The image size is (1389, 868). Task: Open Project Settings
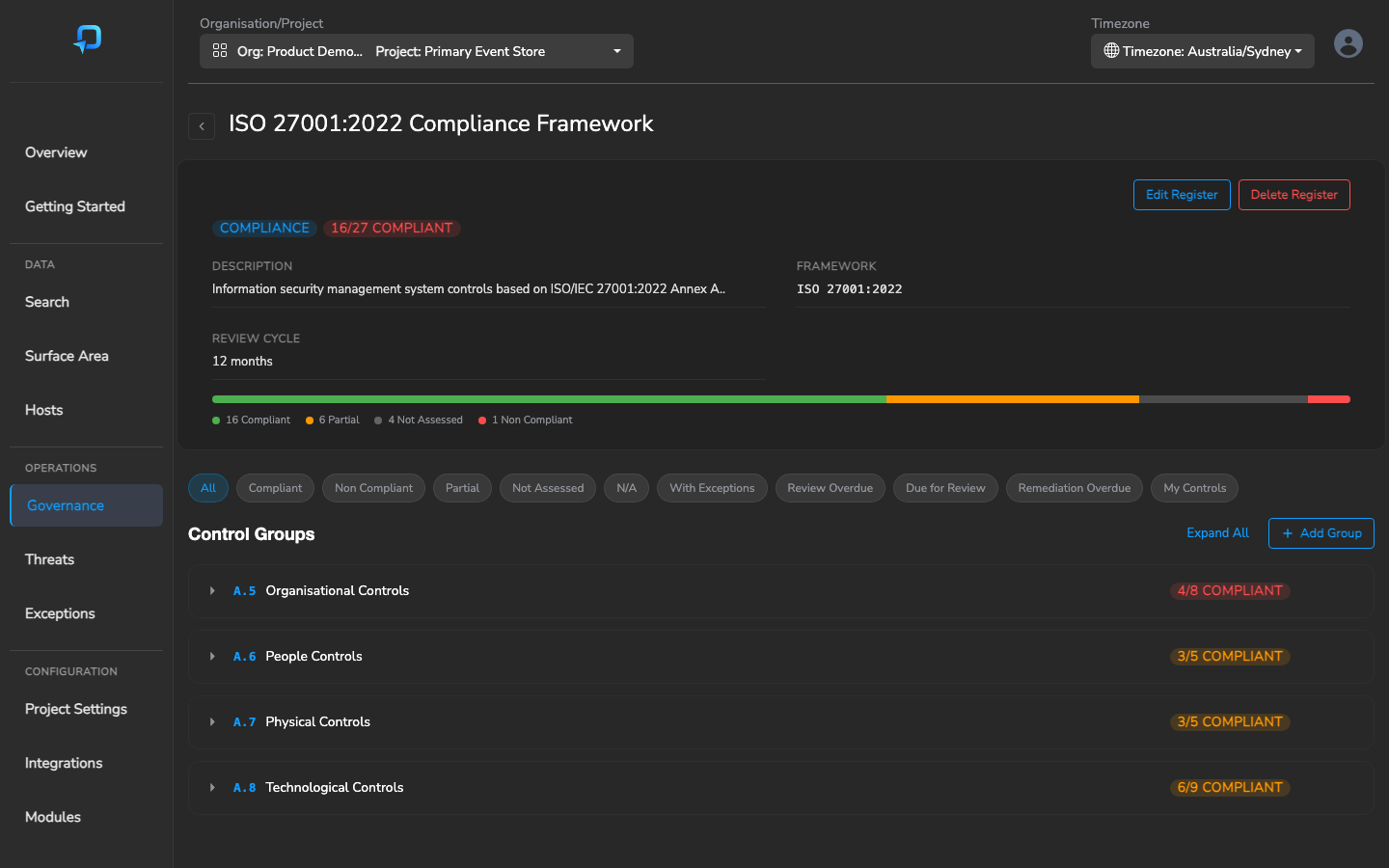point(86,709)
